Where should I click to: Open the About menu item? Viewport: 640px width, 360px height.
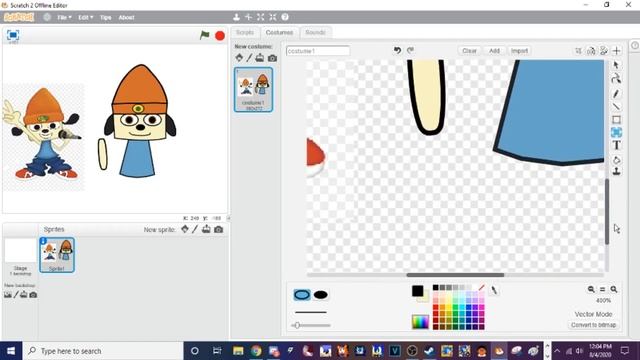click(x=127, y=18)
